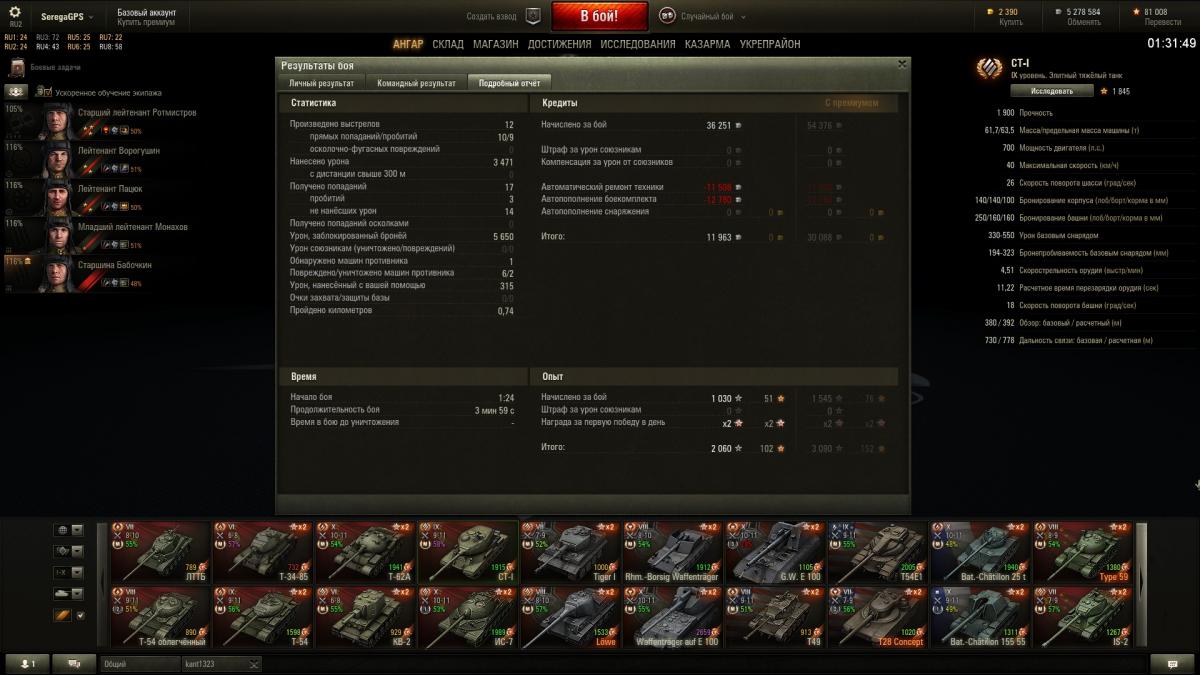Open contacts list button showing 1
The width and height of the screenshot is (1200, 675).
click(x=28, y=663)
